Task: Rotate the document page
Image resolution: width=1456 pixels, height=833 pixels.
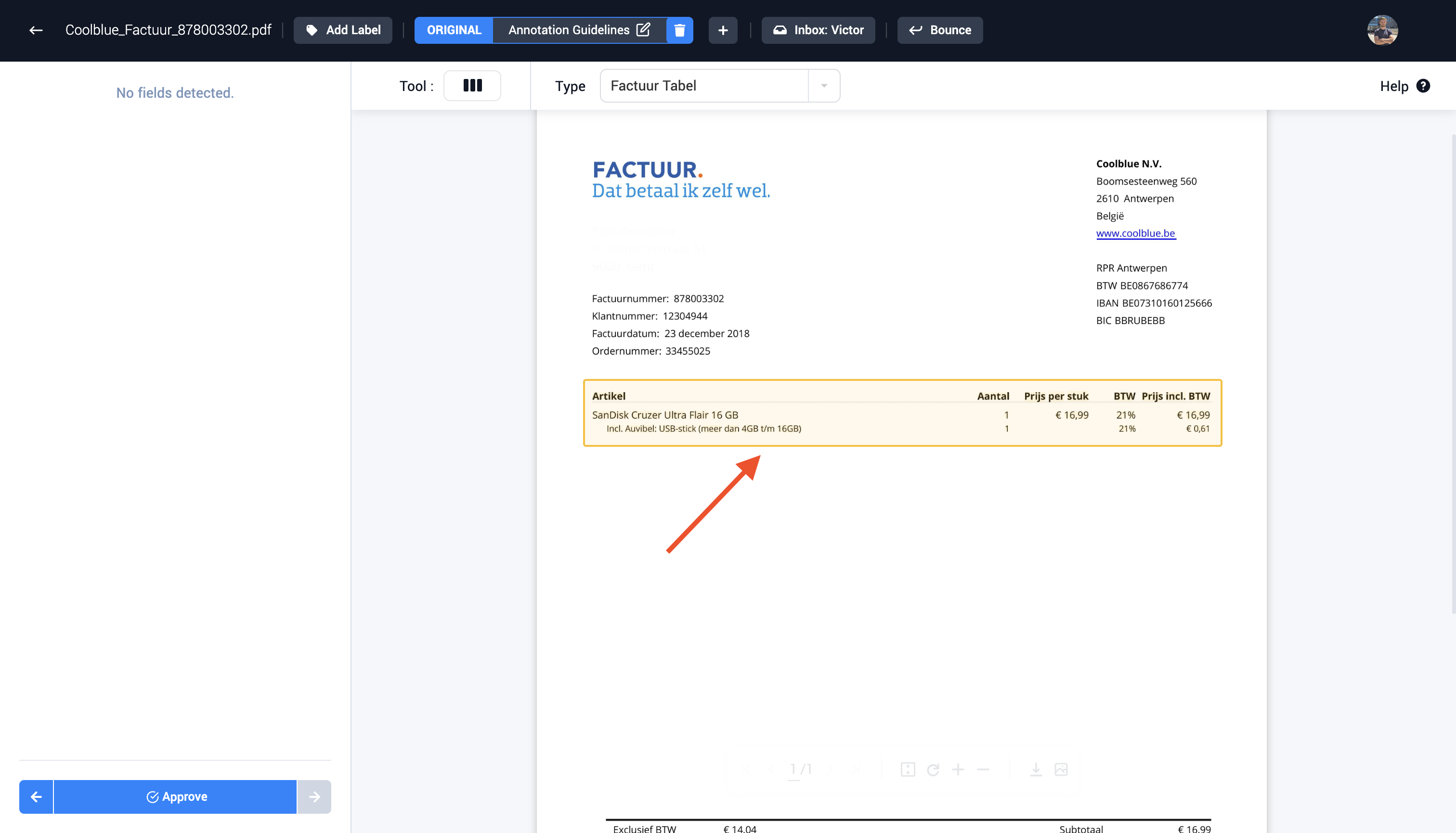Action: (x=933, y=769)
